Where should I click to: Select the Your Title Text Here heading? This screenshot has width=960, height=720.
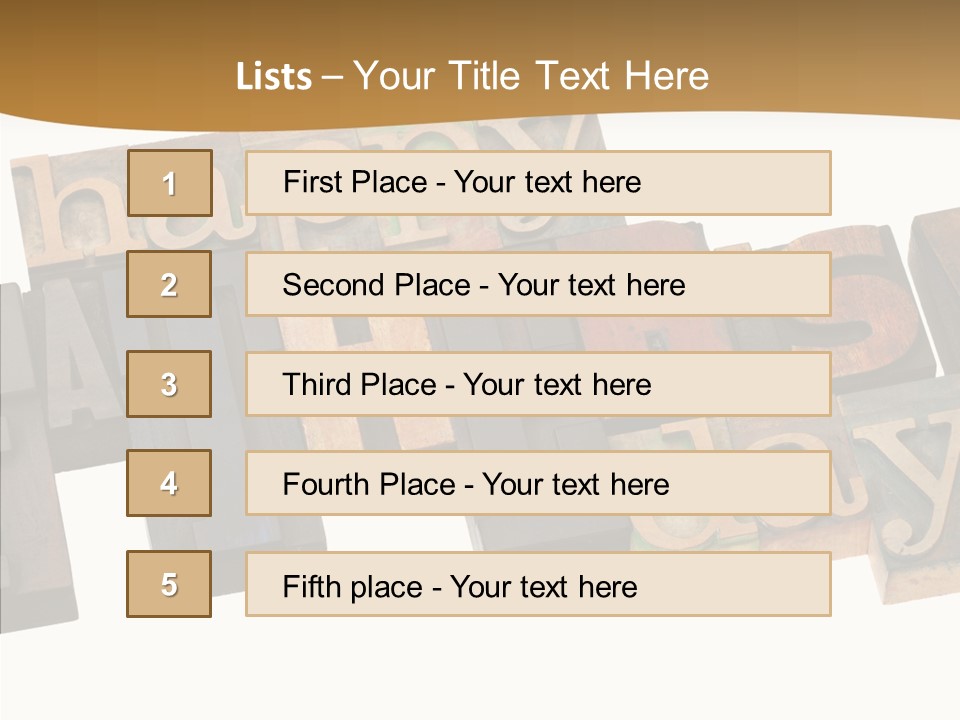click(530, 76)
